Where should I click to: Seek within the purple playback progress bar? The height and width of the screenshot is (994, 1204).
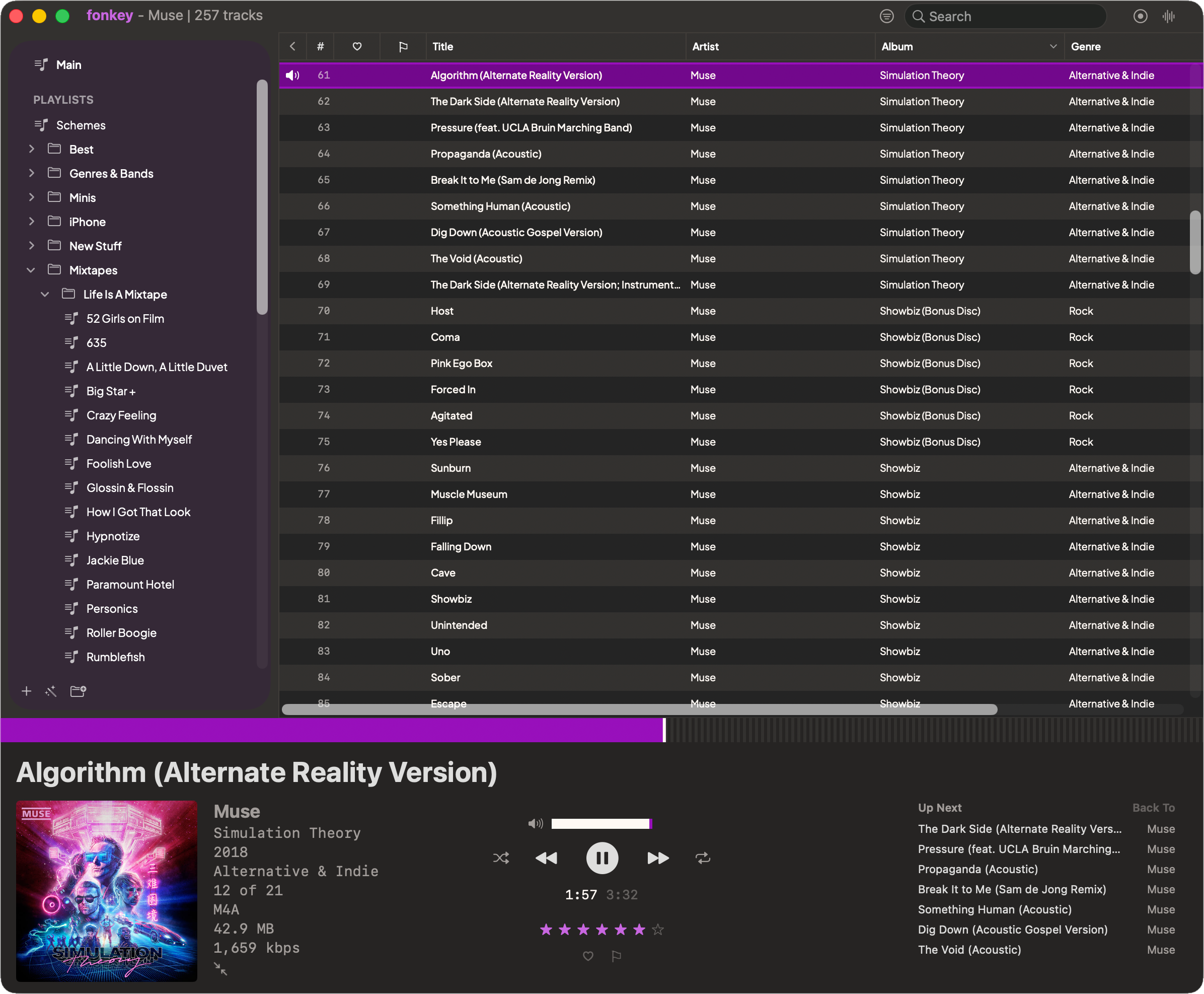pyautogui.click(x=601, y=730)
